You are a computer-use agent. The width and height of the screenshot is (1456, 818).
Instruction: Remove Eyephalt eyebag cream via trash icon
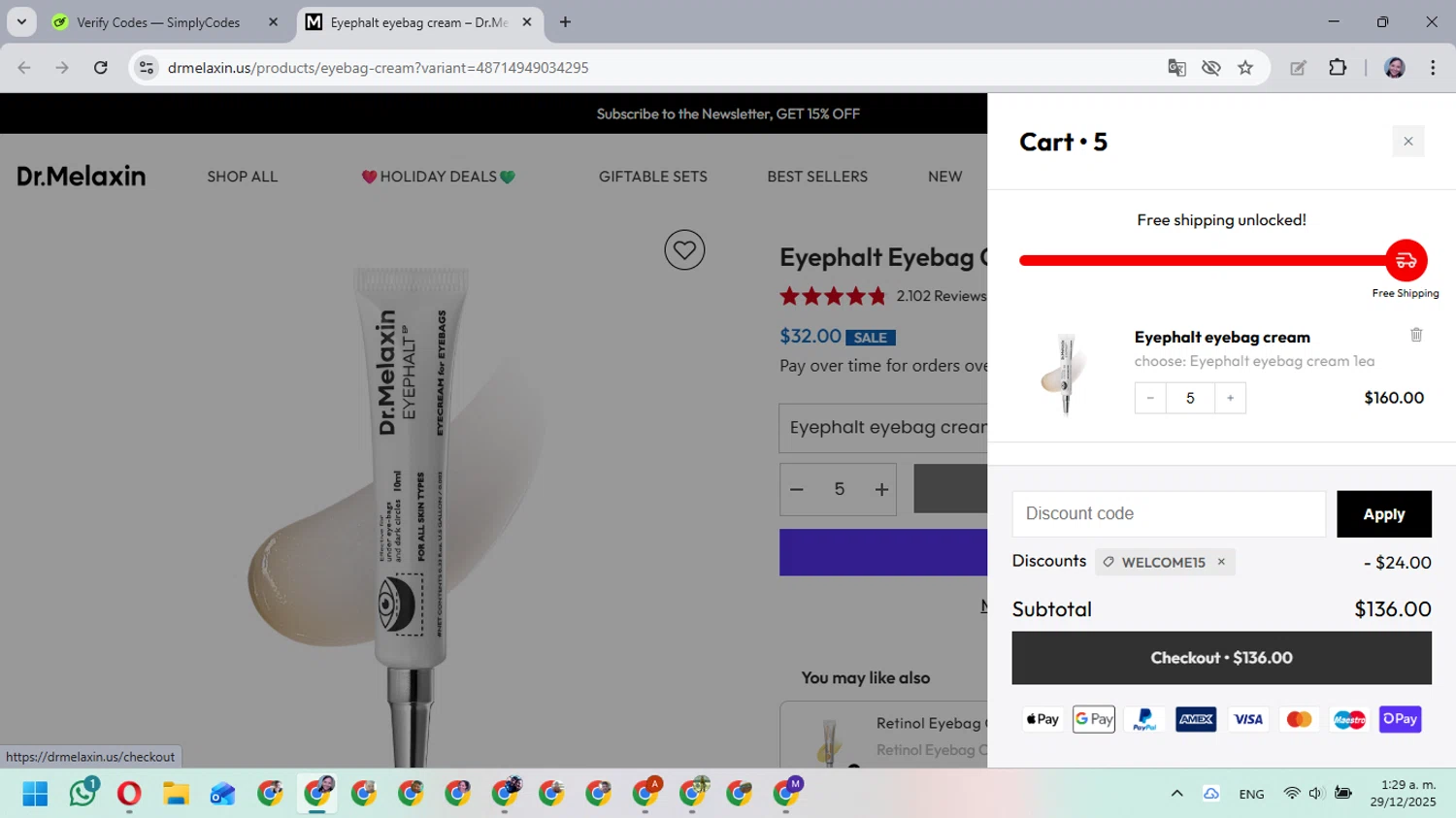pyautogui.click(x=1416, y=335)
